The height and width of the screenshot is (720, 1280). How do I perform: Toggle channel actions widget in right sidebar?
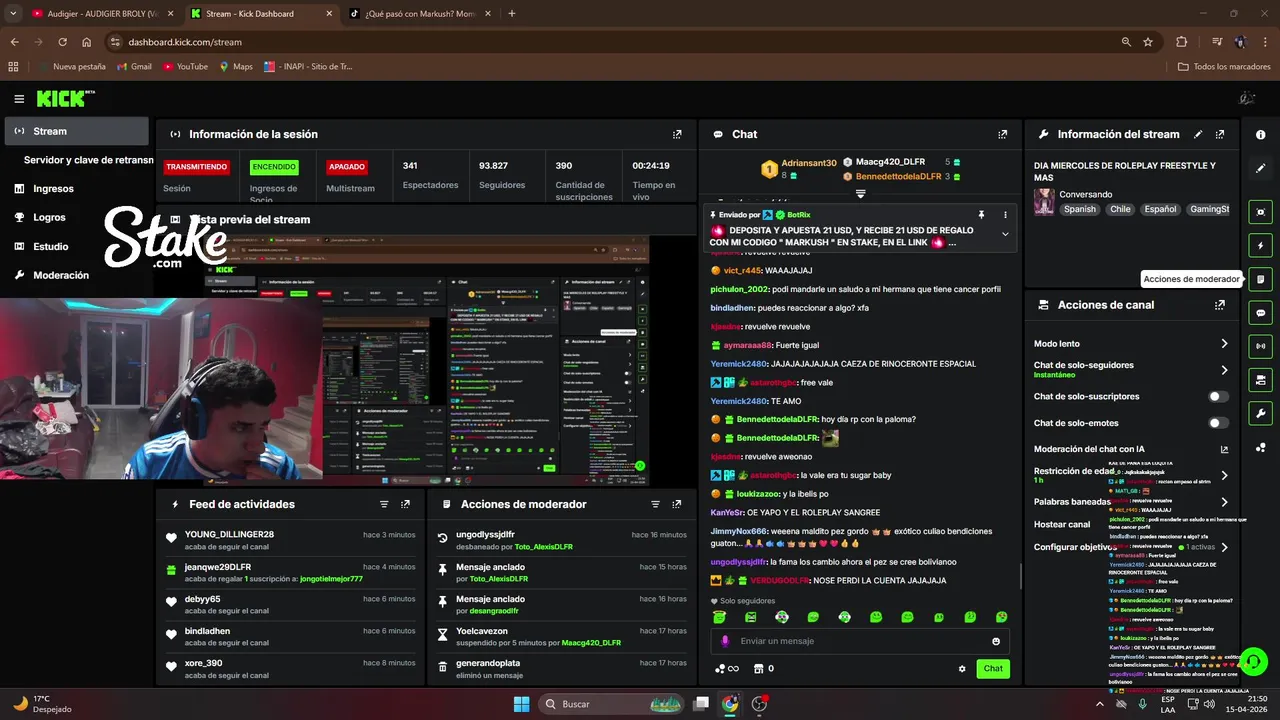pos(1261,380)
